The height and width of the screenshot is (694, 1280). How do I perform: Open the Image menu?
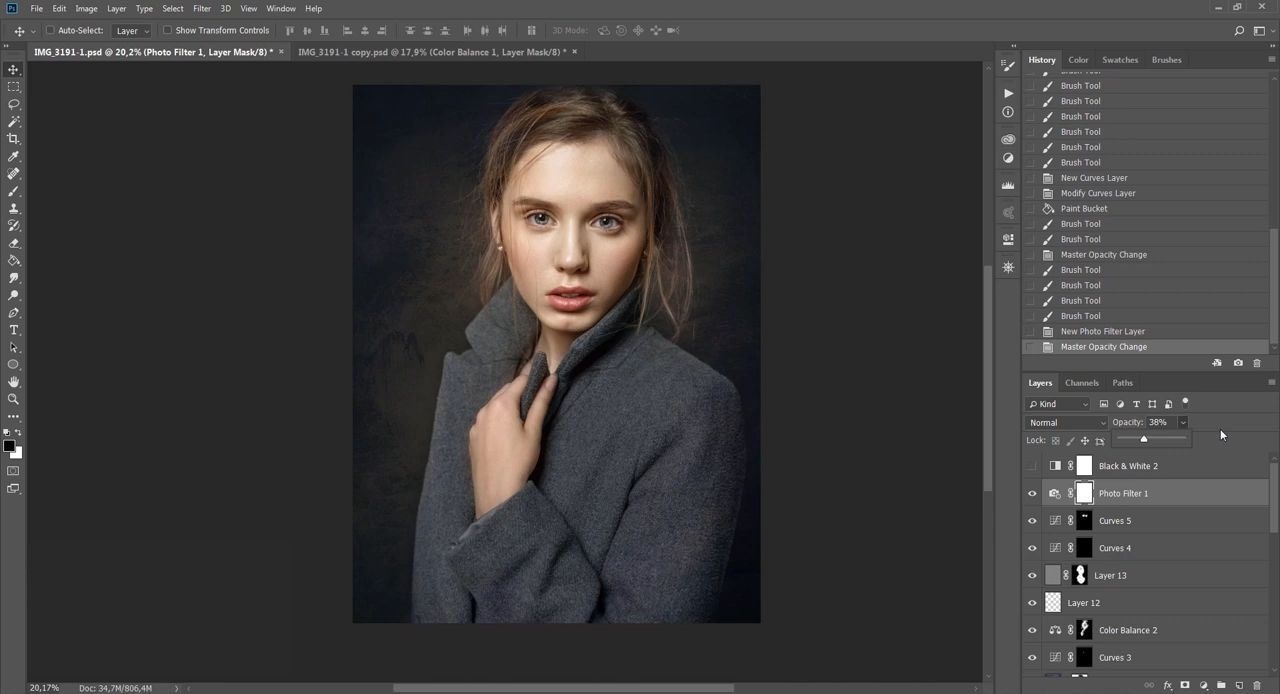86,8
